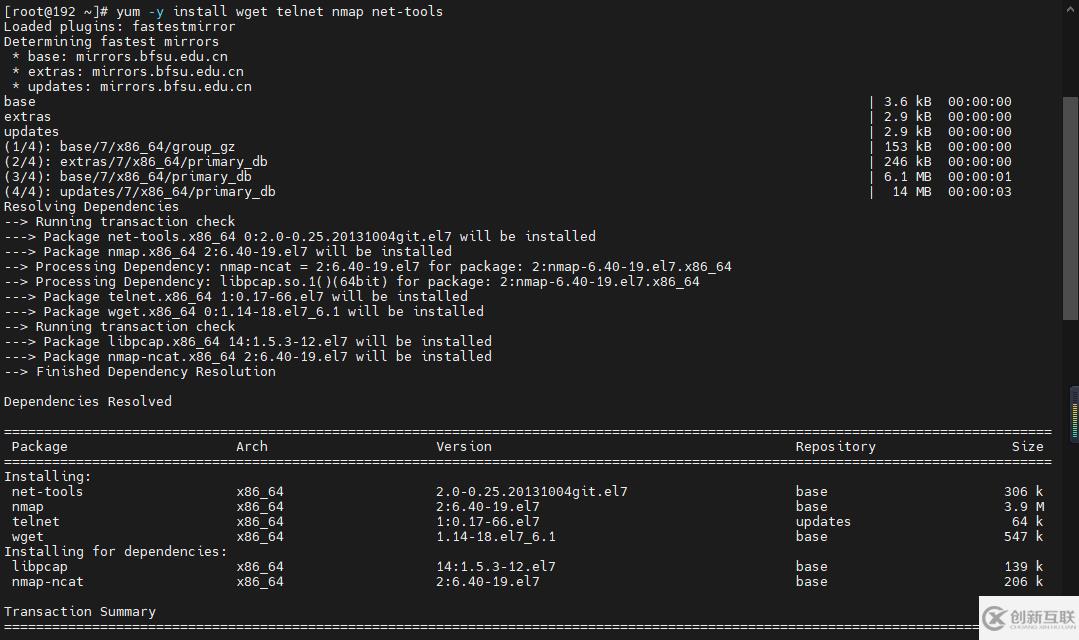Select the Package column header
The height and width of the screenshot is (640, 1079).
click(x=40, y=447)
